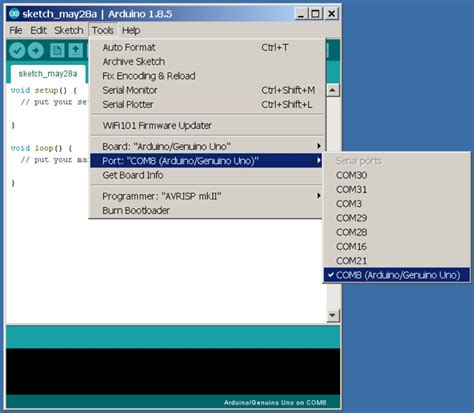
Task: Select COM29 serial port
Action: [397, 218]
